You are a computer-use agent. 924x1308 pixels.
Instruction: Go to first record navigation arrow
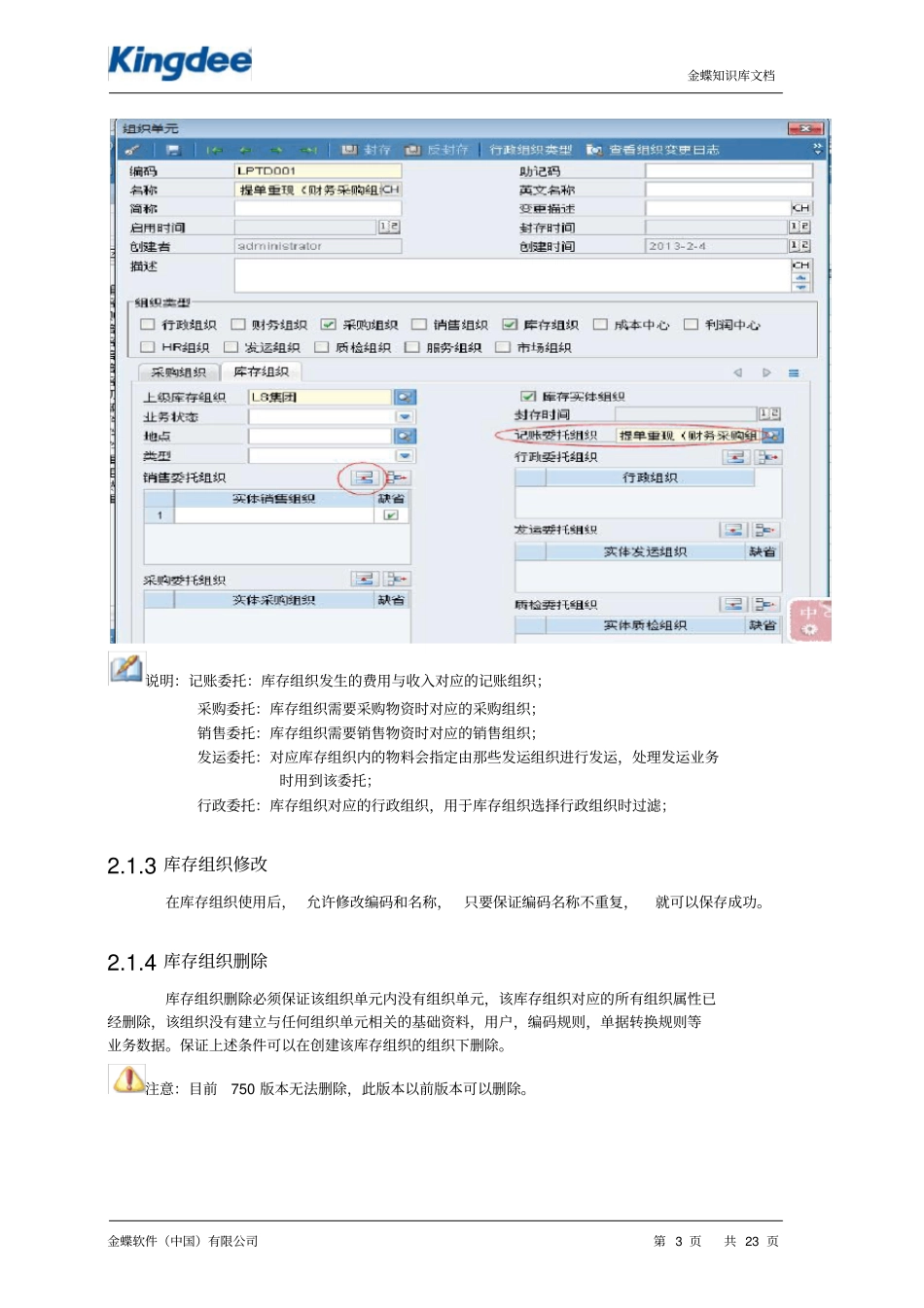click(215, 150)
